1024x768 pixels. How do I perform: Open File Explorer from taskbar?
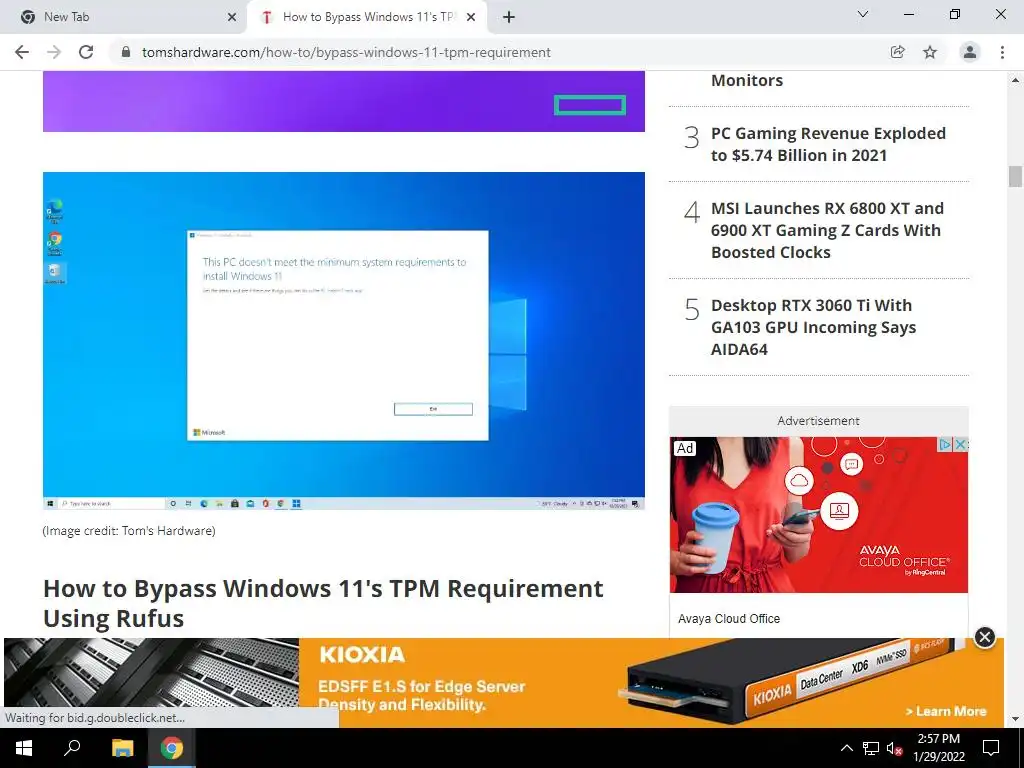click(x=122, y=748)
